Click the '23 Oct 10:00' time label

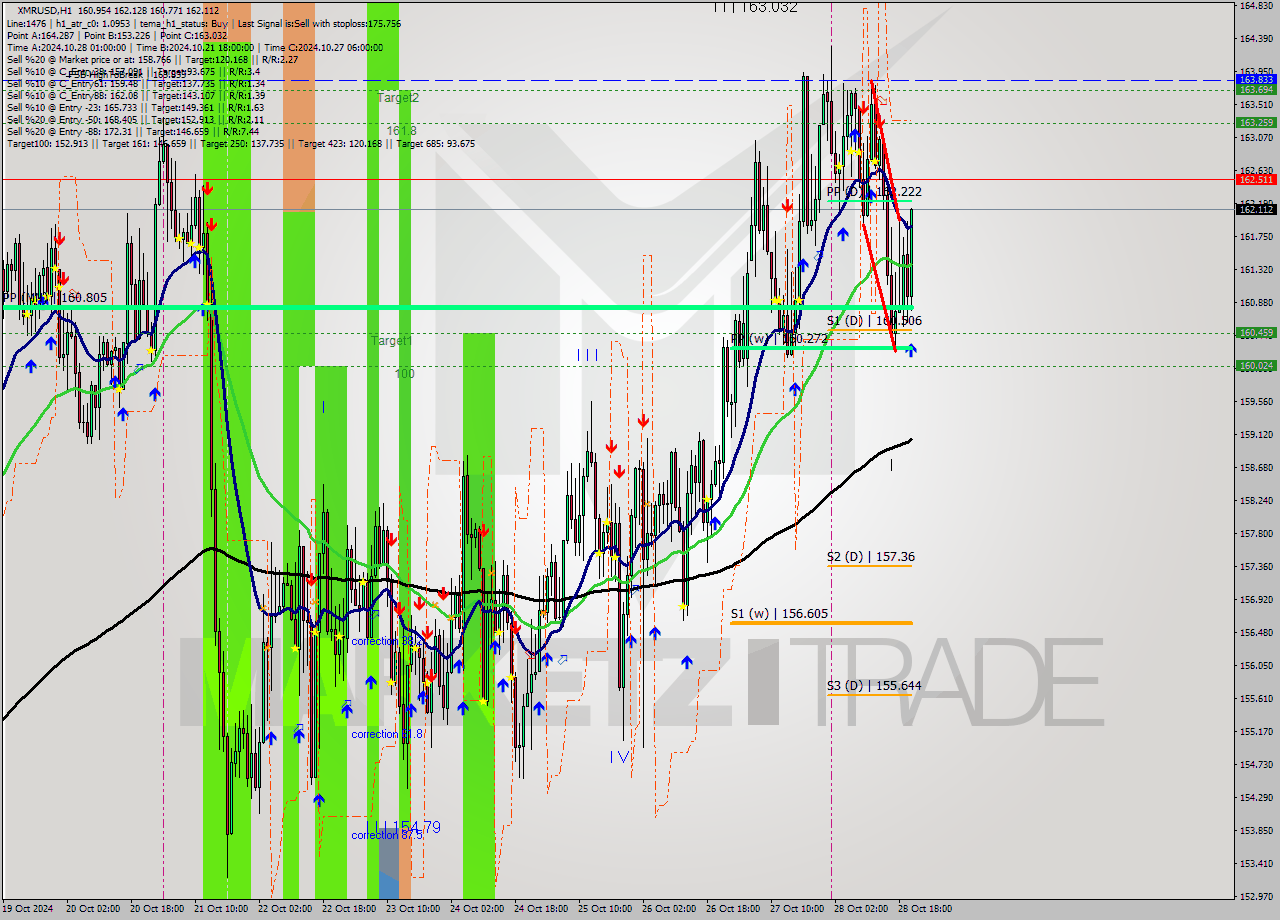point(412,909)
